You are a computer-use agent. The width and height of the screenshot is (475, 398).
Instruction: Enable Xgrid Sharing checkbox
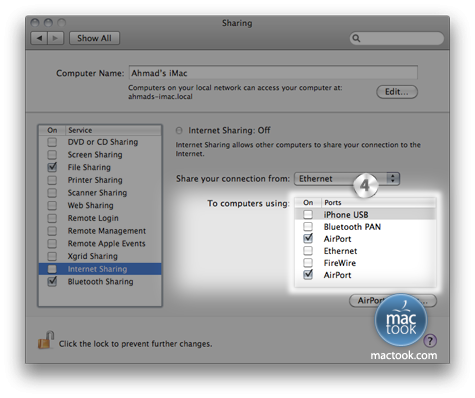52,256
